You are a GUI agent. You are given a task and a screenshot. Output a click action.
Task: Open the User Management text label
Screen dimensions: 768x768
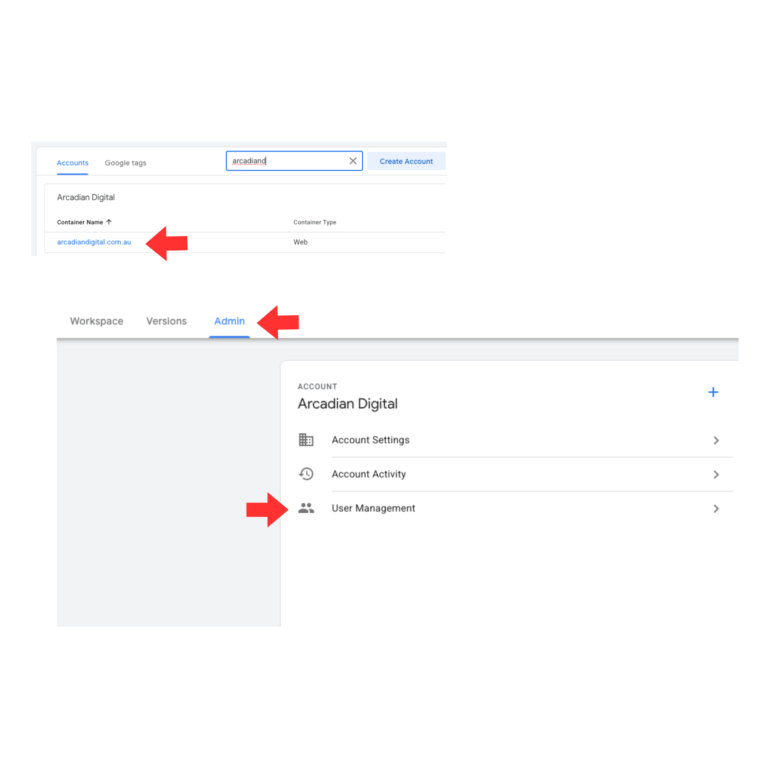click(x=373, y=508)
